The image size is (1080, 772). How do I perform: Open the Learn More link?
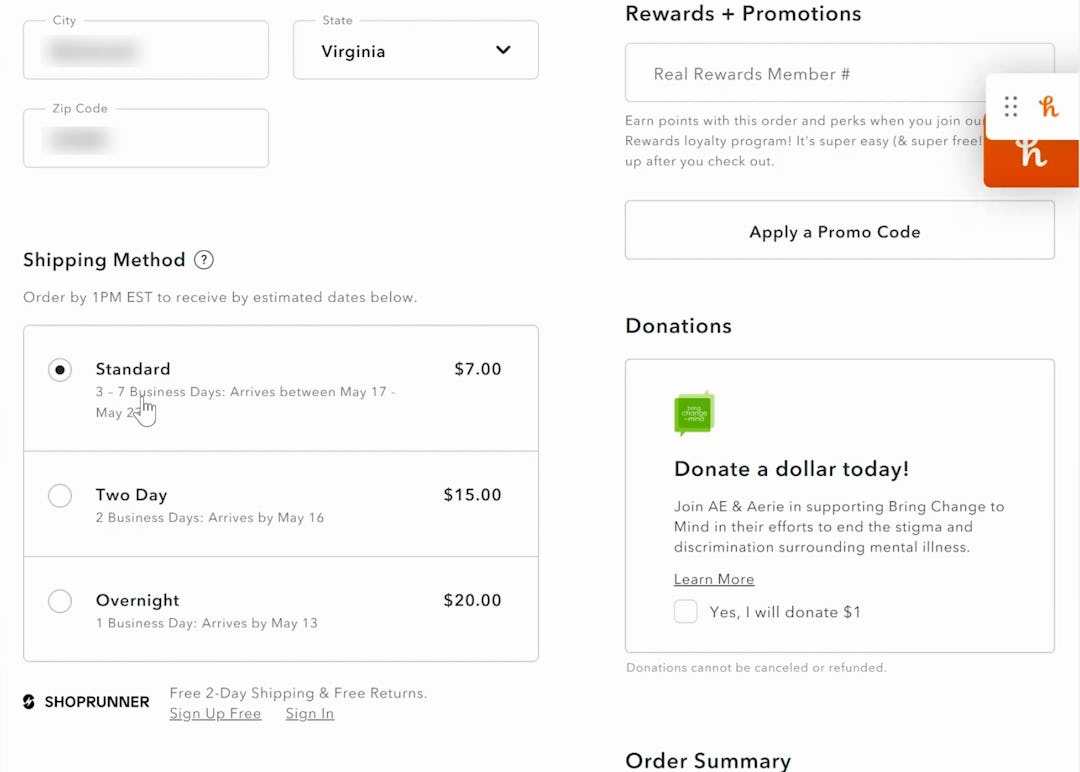(713, 579)
